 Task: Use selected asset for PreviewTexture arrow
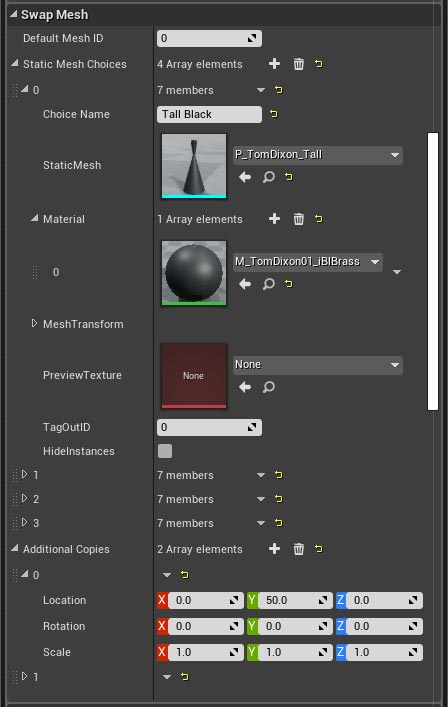pos(245,387)
